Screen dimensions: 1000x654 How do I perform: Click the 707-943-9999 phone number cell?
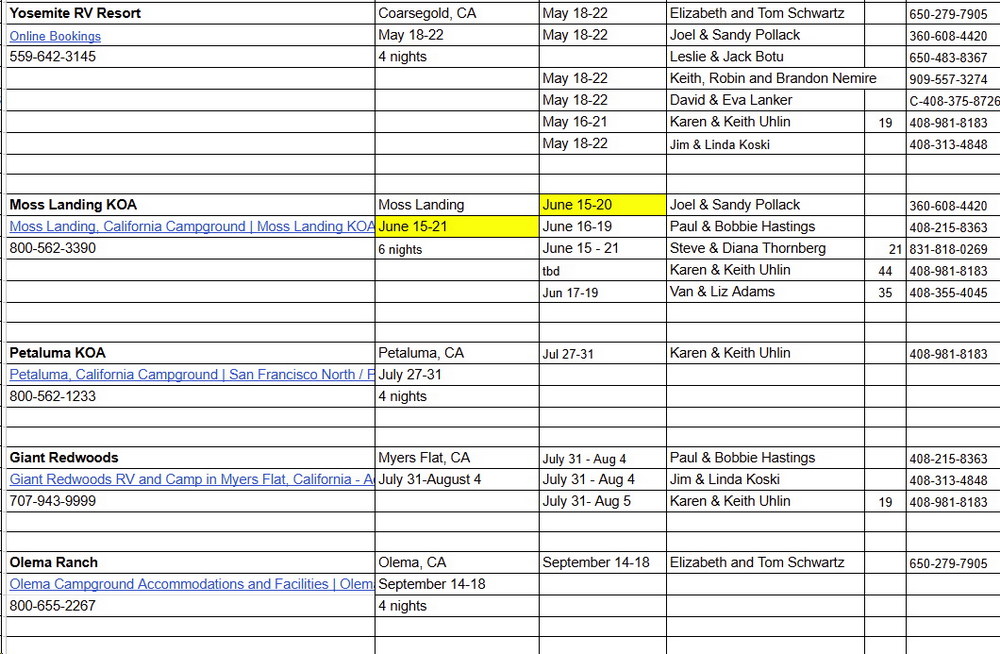[53, 501]
